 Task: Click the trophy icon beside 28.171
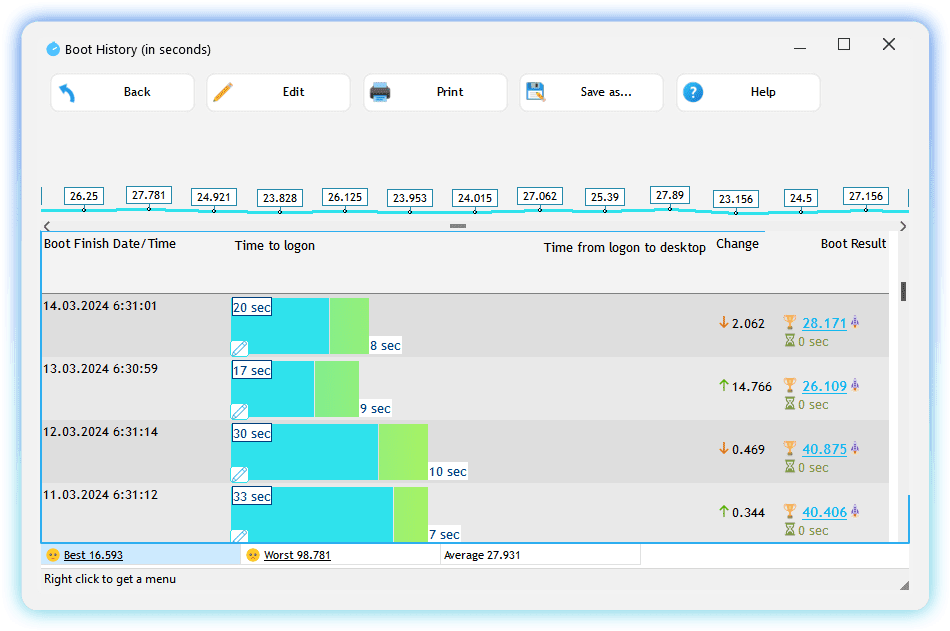790,323
